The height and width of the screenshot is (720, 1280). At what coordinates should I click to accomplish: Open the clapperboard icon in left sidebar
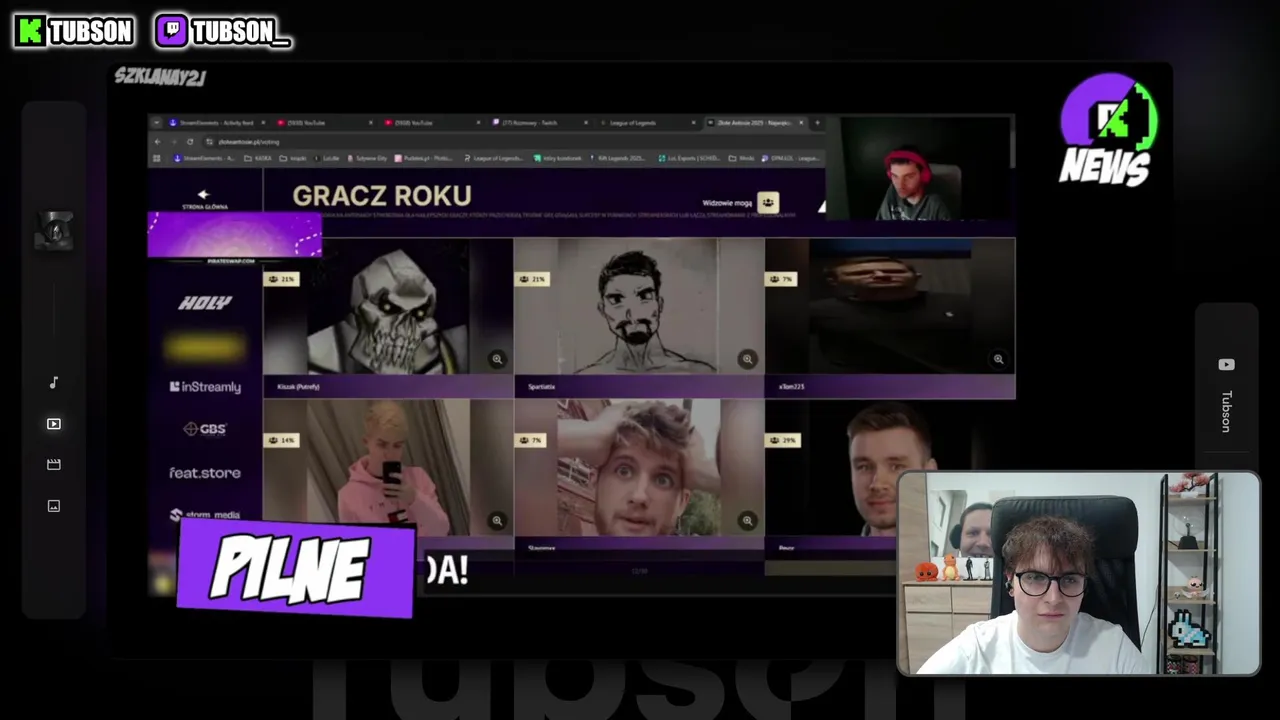click(x=54, y=464)
